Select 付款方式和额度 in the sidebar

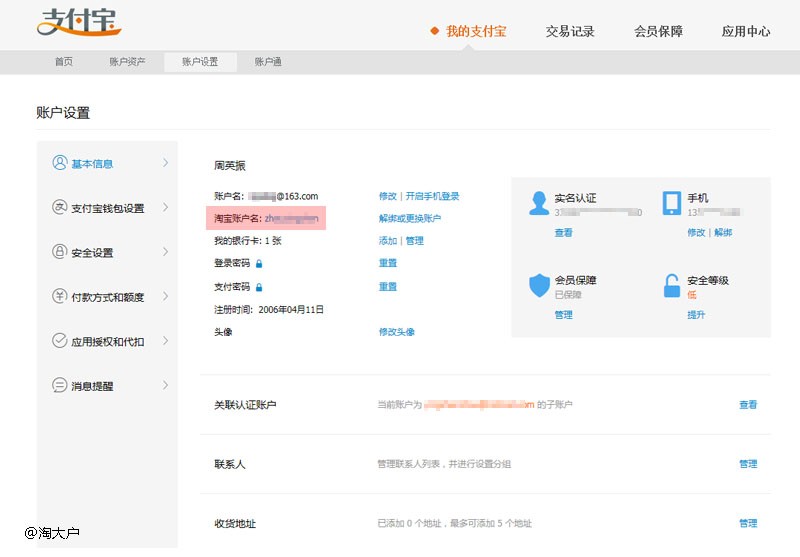108,297
